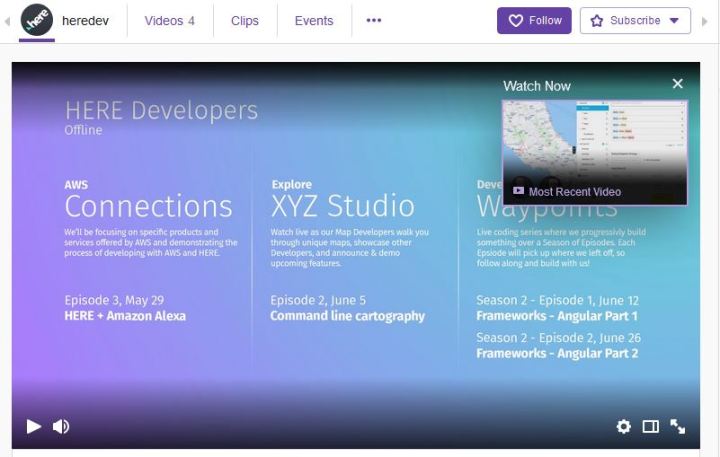
Task: Click the number 4 beside Videos
Action: (191, 21)
